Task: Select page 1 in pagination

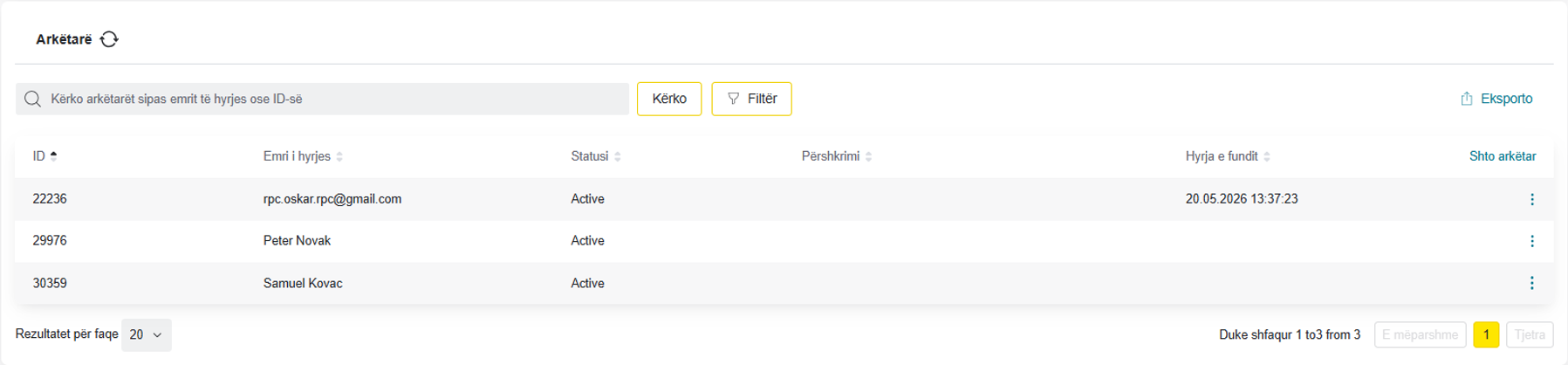Action: (1486, 334)
